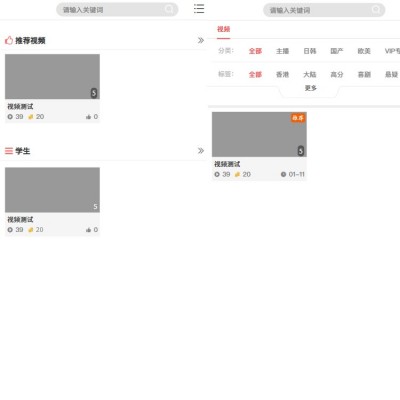This screenshot has height=400, width=400.
Task: Like the 视频测试 video under 推荐视频
Action: click(x=88, y=117)
